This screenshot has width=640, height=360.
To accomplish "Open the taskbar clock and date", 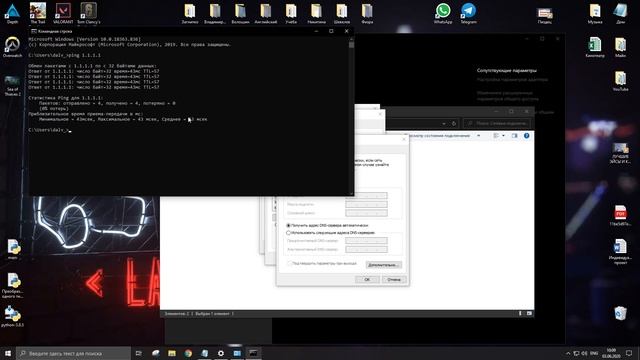I will pos(611,353).
